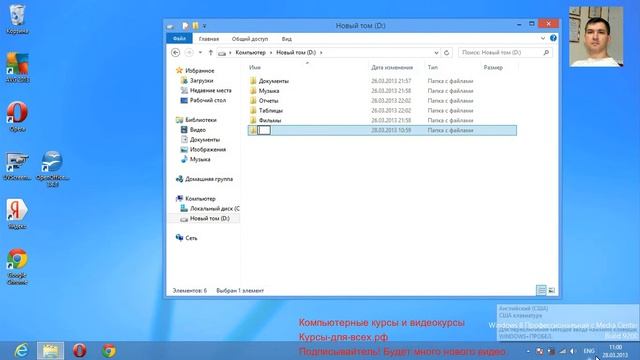Image resolution: width=640 pixels, height=360 pixels.
Task: Launch Opera from the taskbar
Action: (x=80, y=351)
